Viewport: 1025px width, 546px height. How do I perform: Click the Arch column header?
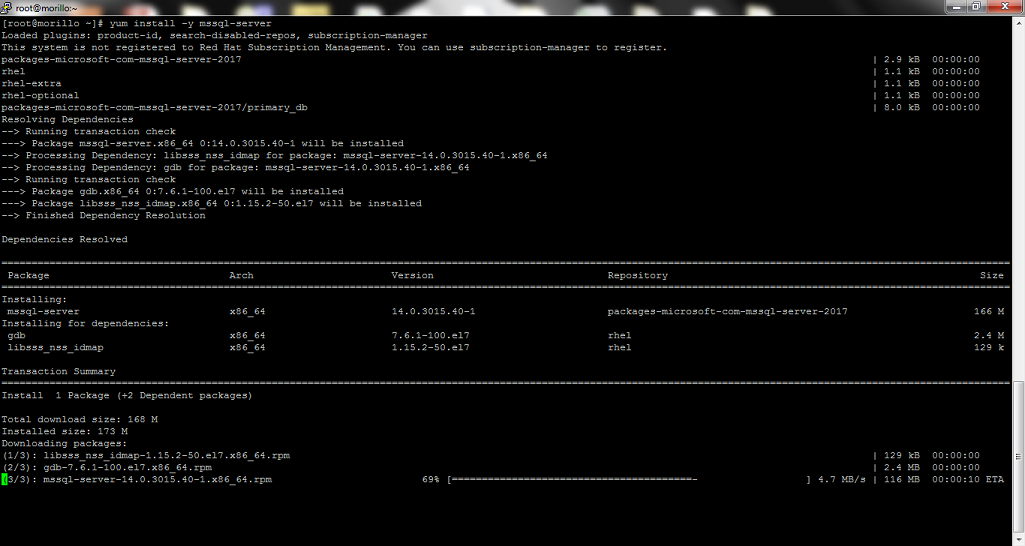tap(241, 275)
